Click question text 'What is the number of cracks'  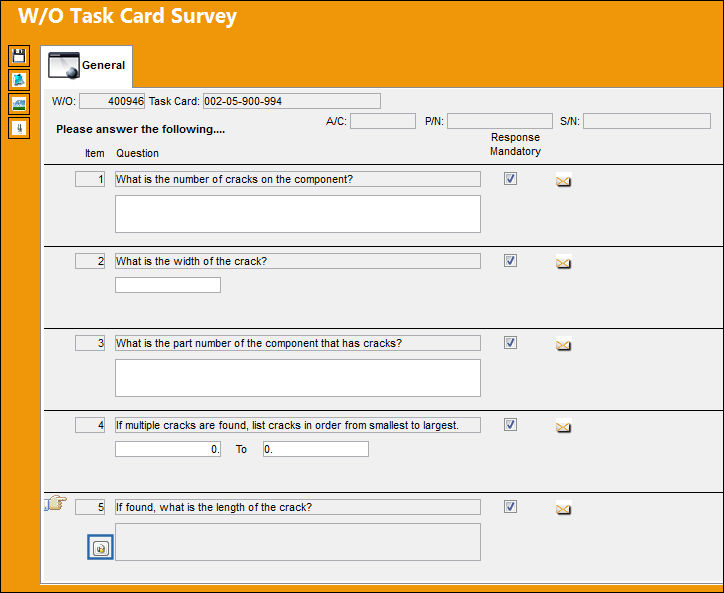point(298,179)
